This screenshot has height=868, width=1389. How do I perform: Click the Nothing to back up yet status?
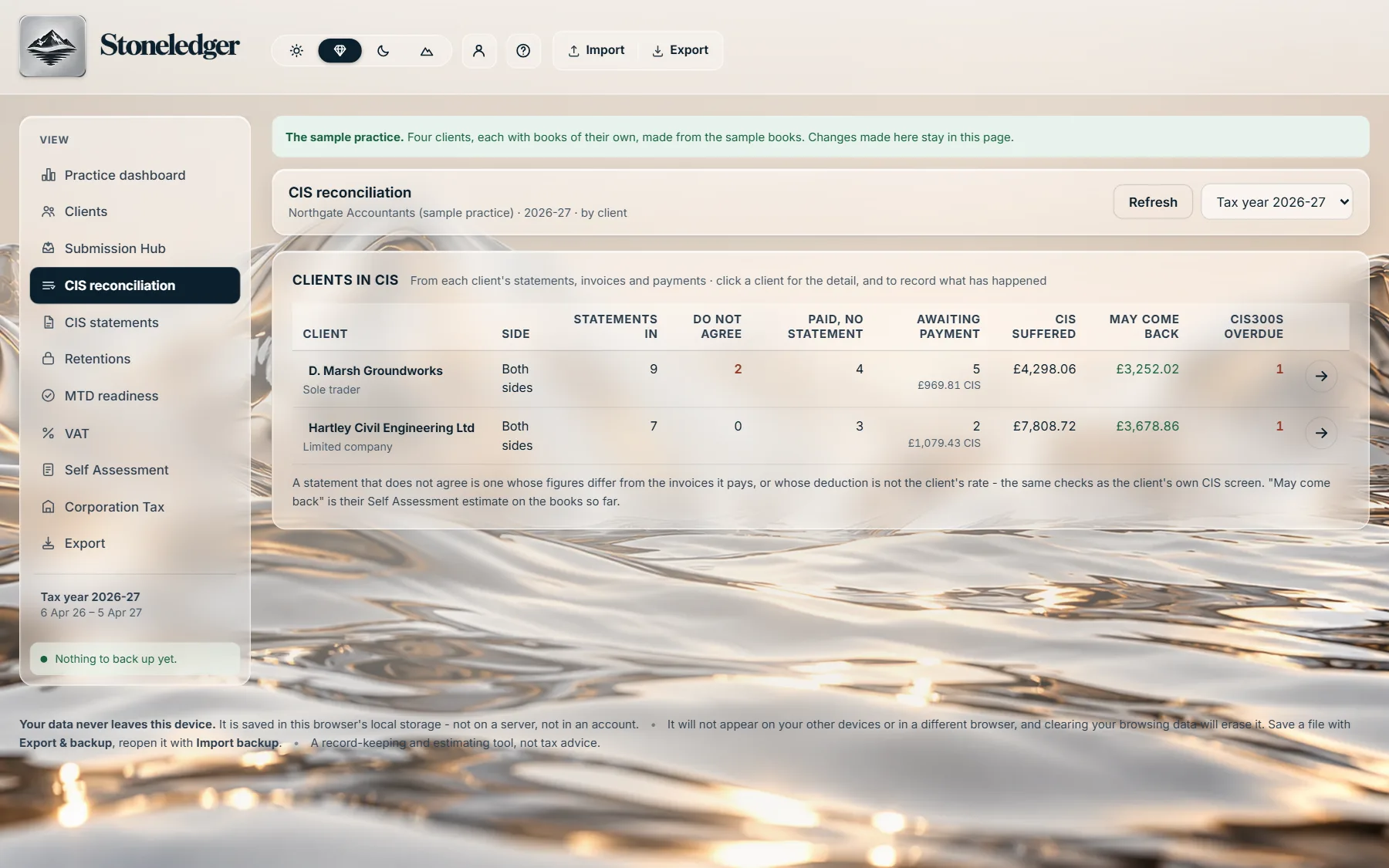click(135, 659)
